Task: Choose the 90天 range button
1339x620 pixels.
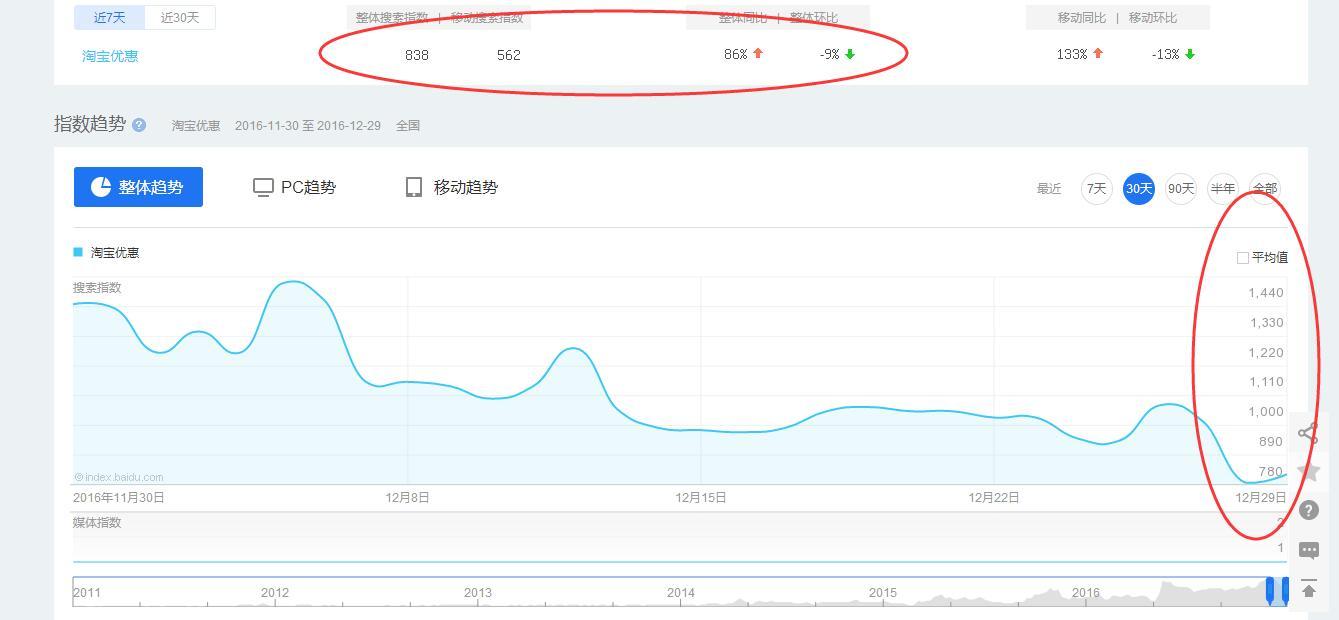Action: coord(1181,188)
